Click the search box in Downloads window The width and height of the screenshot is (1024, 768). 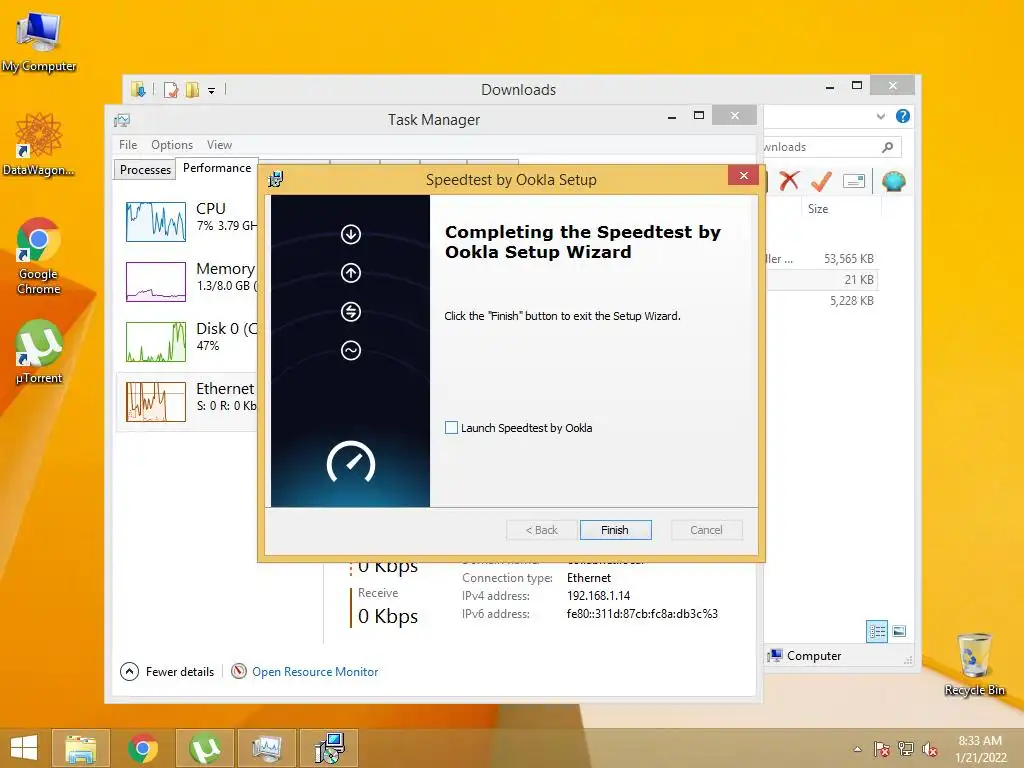click(x=832, y=147)
